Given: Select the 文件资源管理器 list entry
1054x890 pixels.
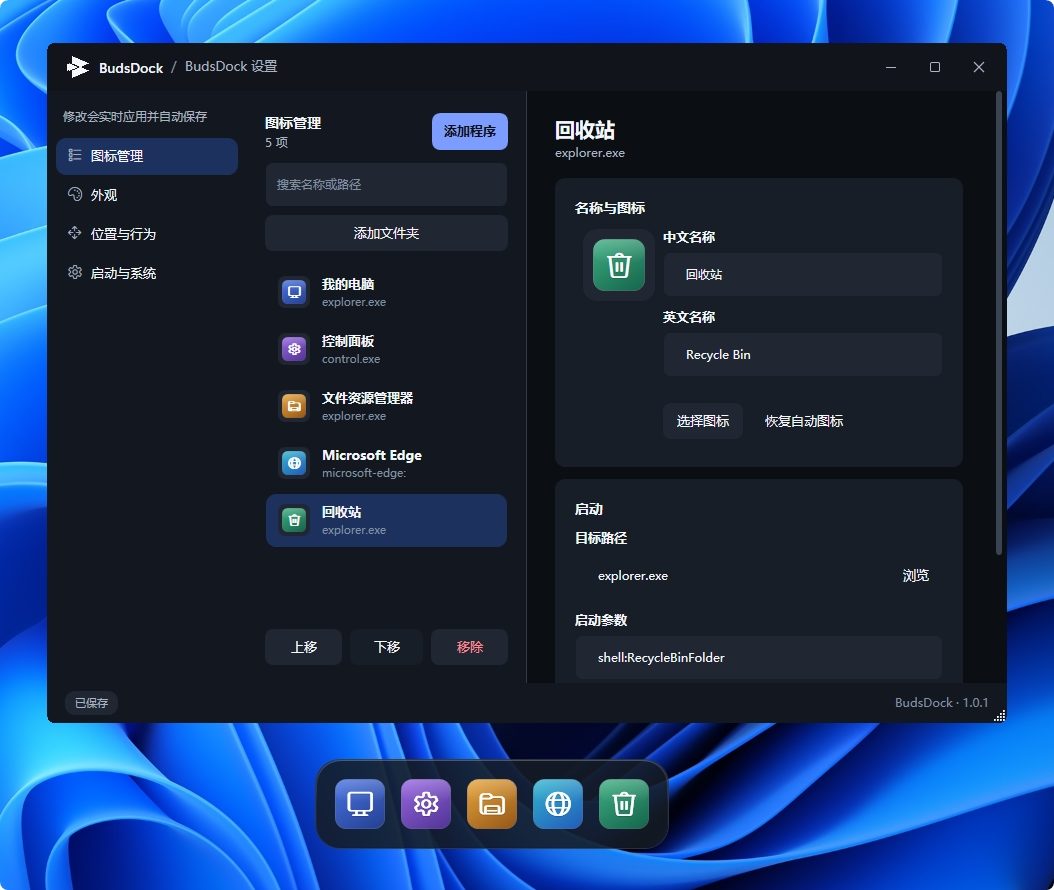Looking at the screenshot, I should [x=386, y=406].
